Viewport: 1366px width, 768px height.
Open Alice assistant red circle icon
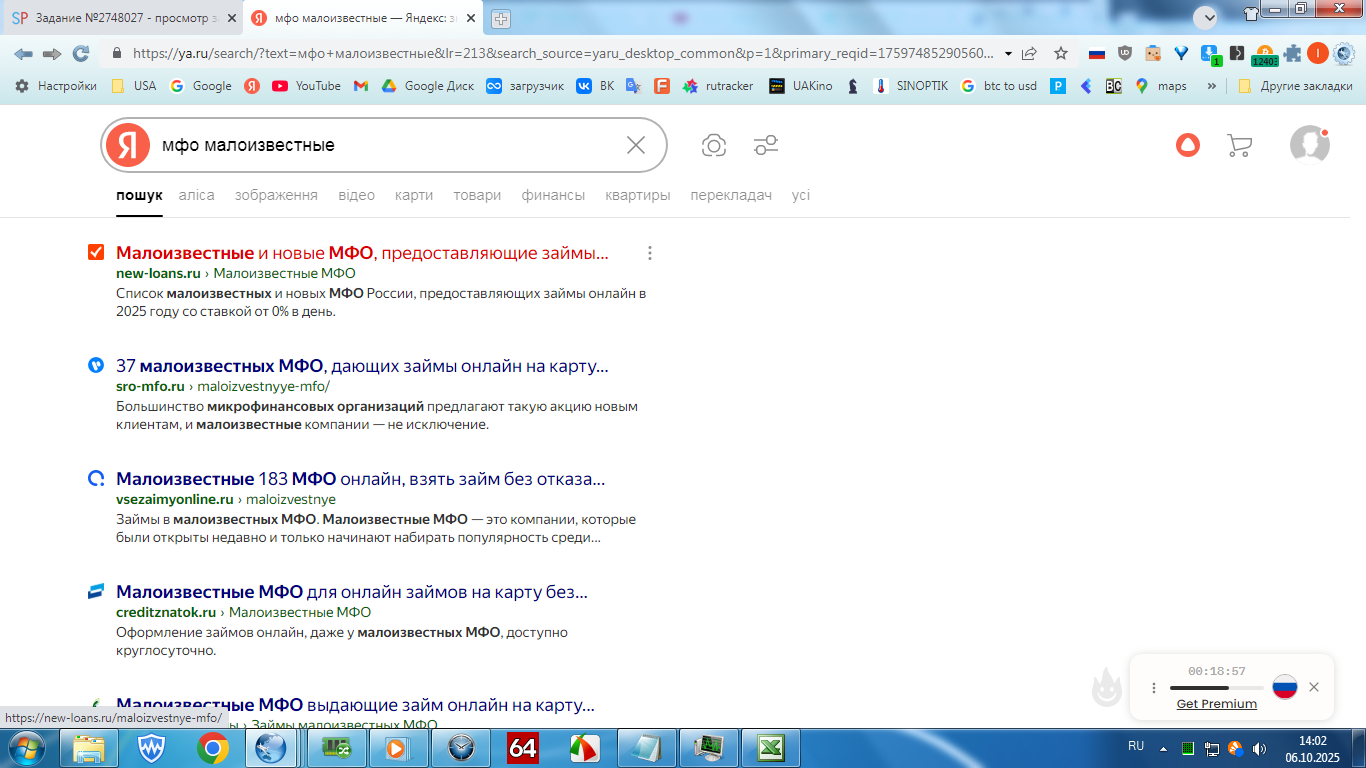click(1187, 145)
